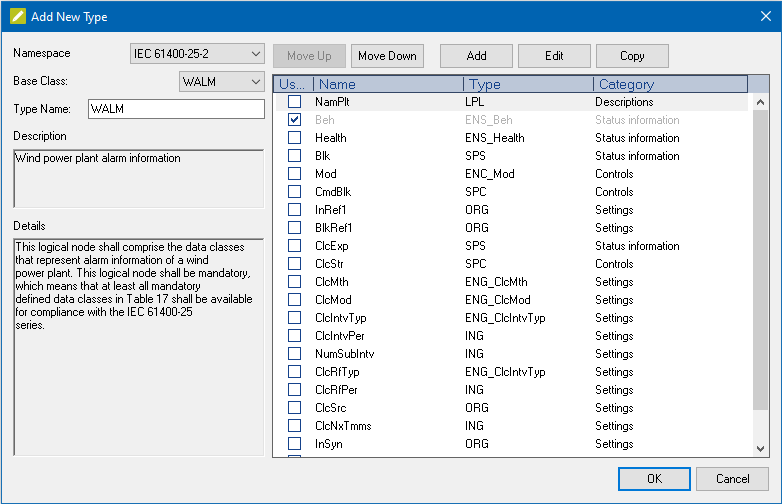Open the Namespace dropdown
The height and width of the screenshot is (504, 782).
(197, 54)
